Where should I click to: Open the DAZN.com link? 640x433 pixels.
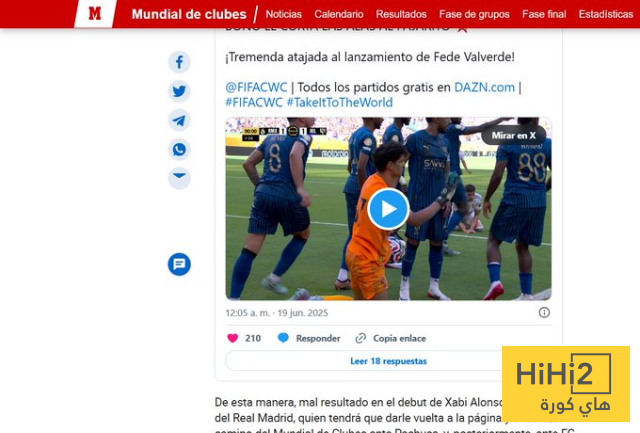(484, 87)
